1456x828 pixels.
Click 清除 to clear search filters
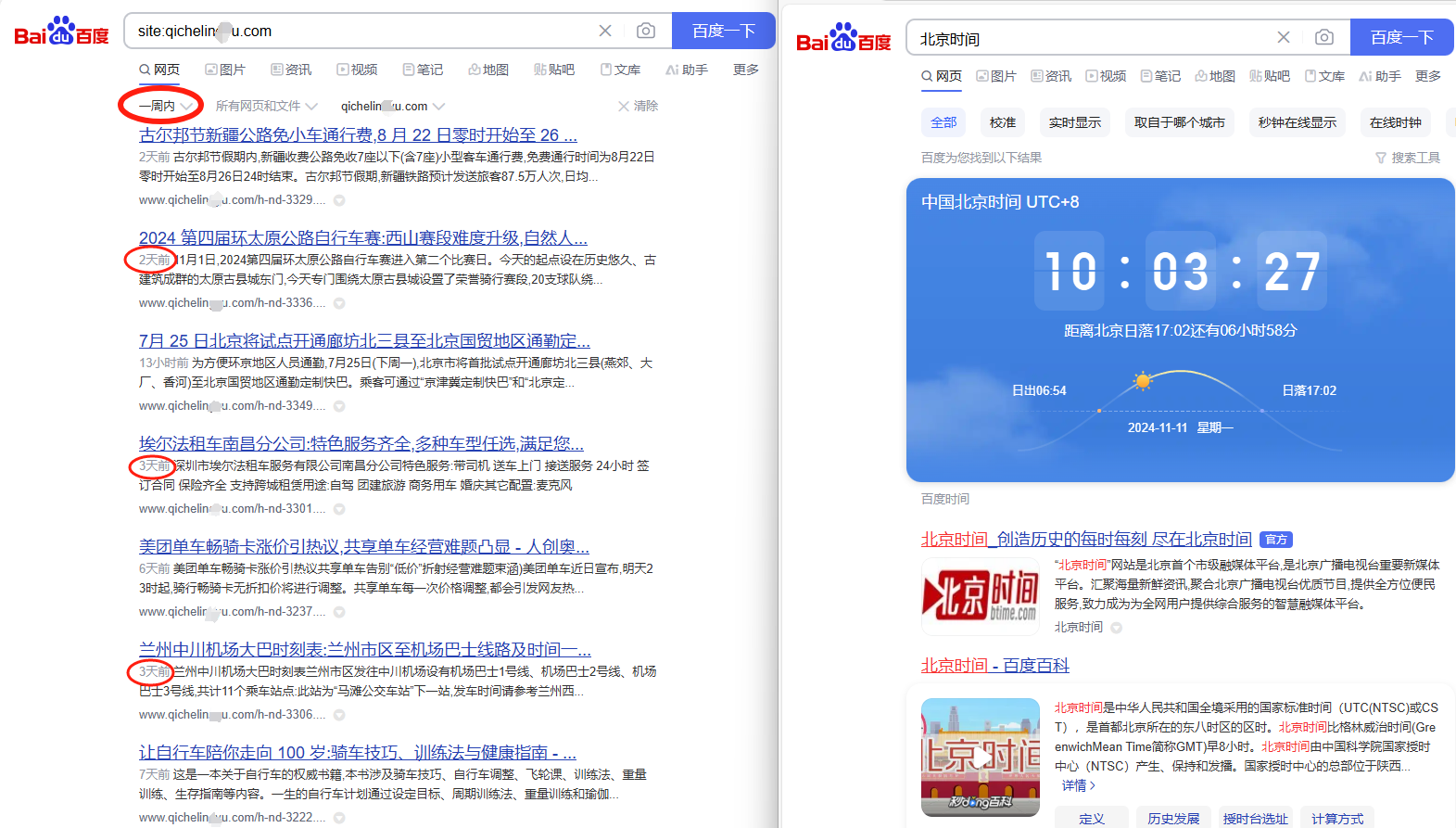[x=638, y=106]
